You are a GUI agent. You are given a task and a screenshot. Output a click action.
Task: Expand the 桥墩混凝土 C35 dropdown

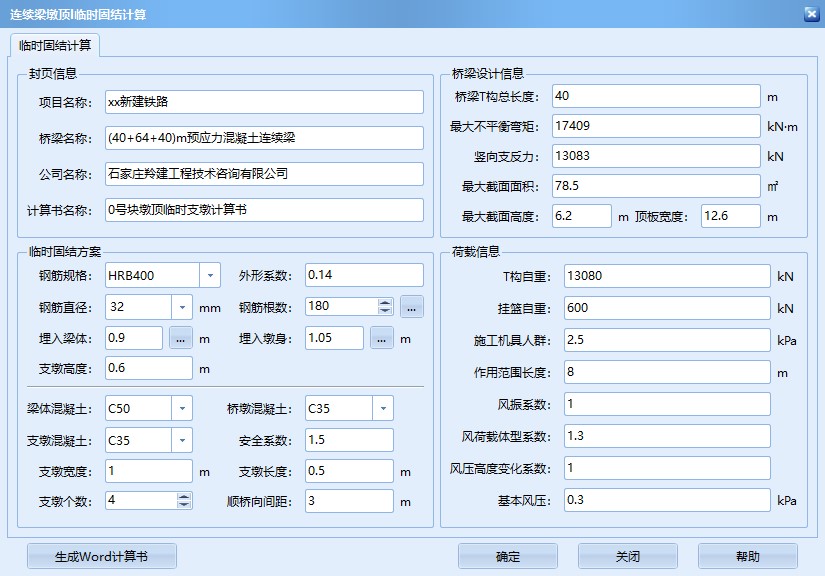pyautogui.click(x=383, y=408)
